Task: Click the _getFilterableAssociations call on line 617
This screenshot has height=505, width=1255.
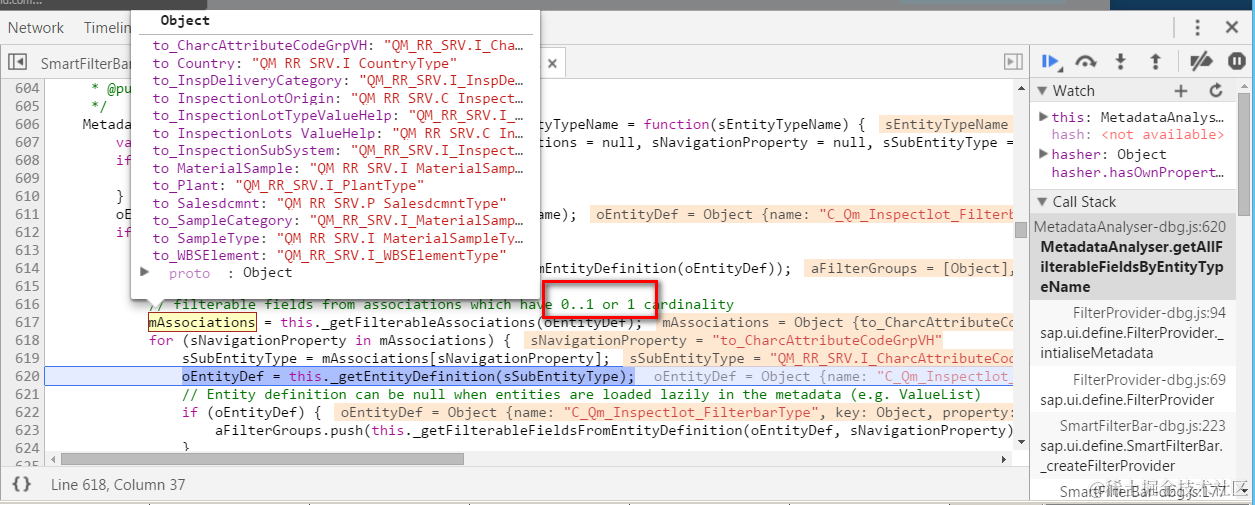Action: 424,322
